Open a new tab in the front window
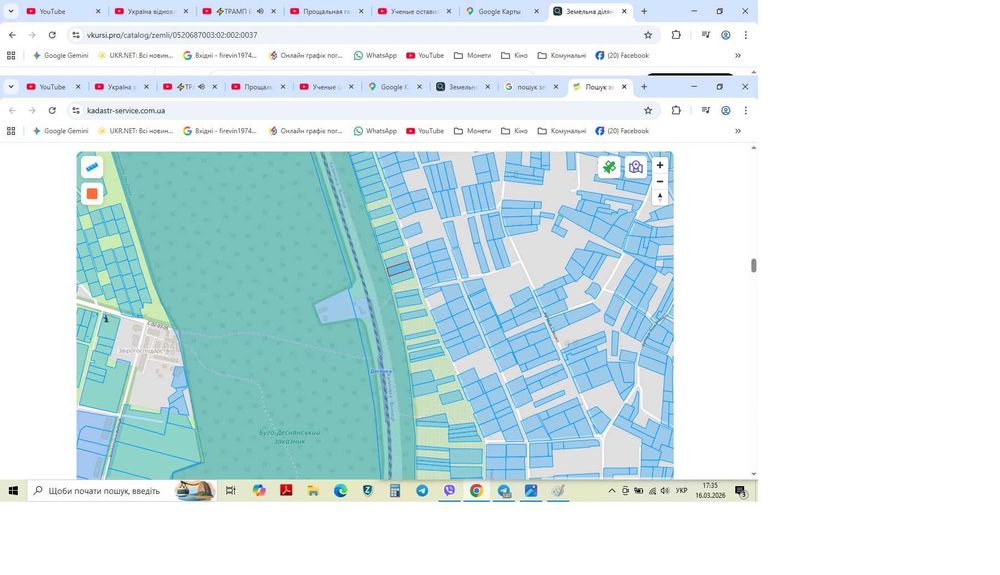This screenshot has width=1000, height=575. (644, 87)
